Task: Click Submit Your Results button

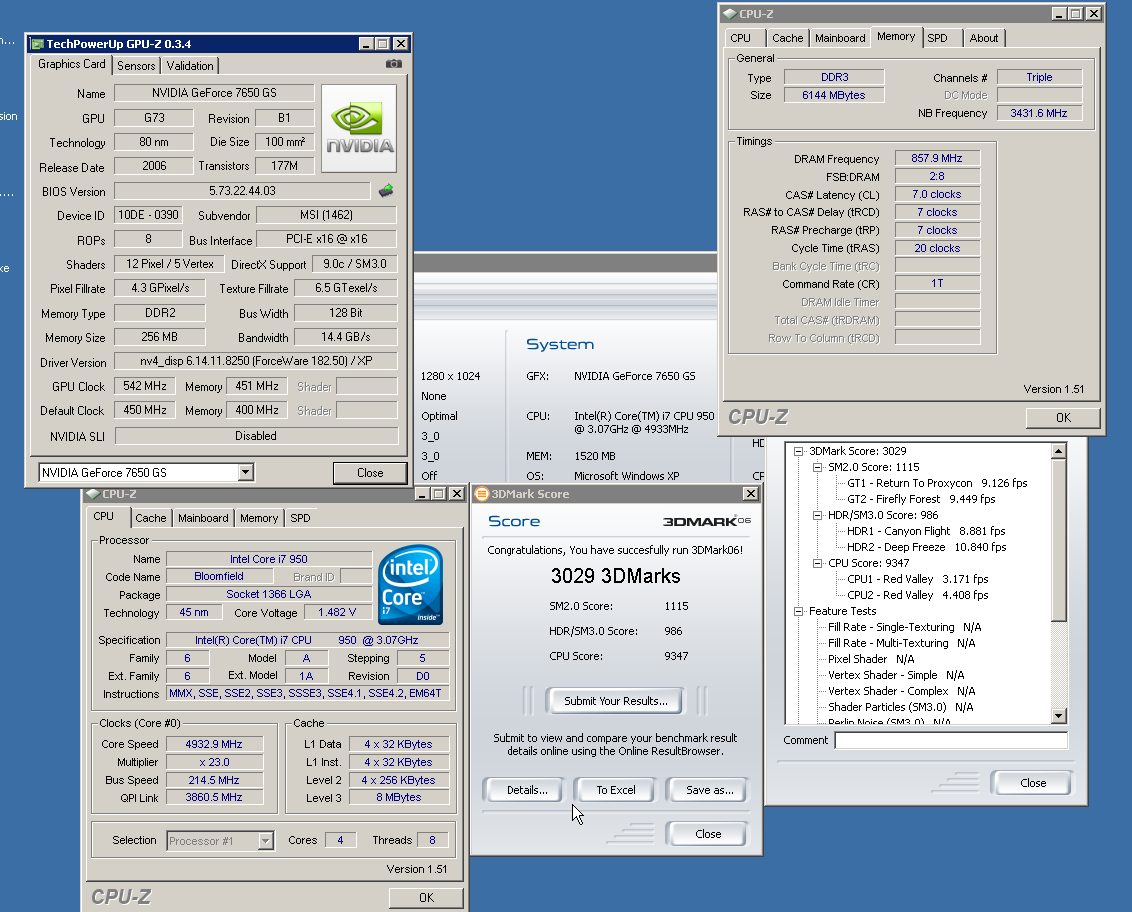Action: [x=615, y=701]
